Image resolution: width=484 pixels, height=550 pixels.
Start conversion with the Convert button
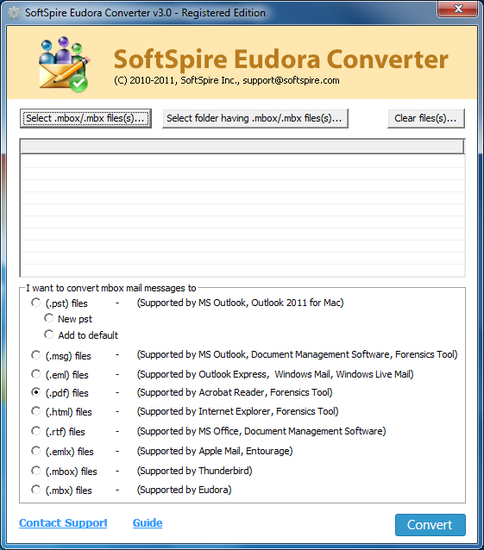coord(430,525)
